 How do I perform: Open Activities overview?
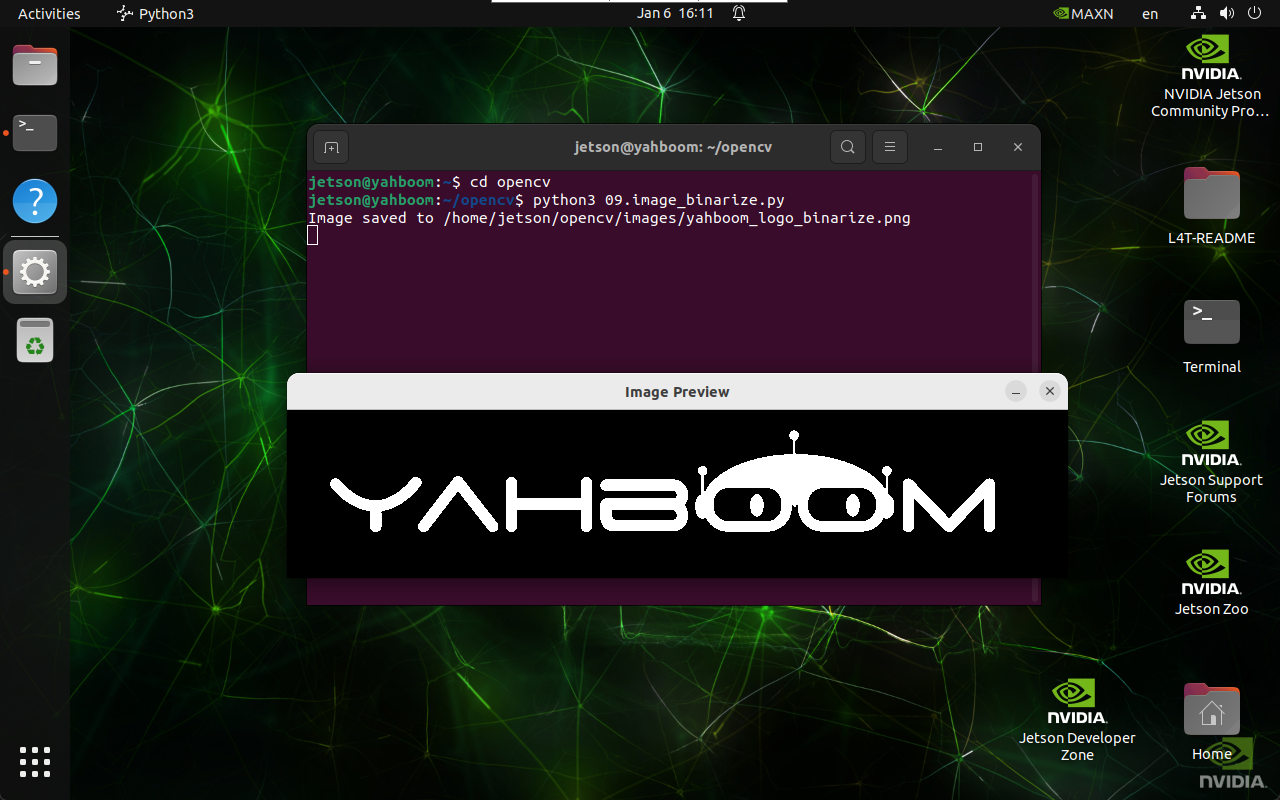[49, 14]
